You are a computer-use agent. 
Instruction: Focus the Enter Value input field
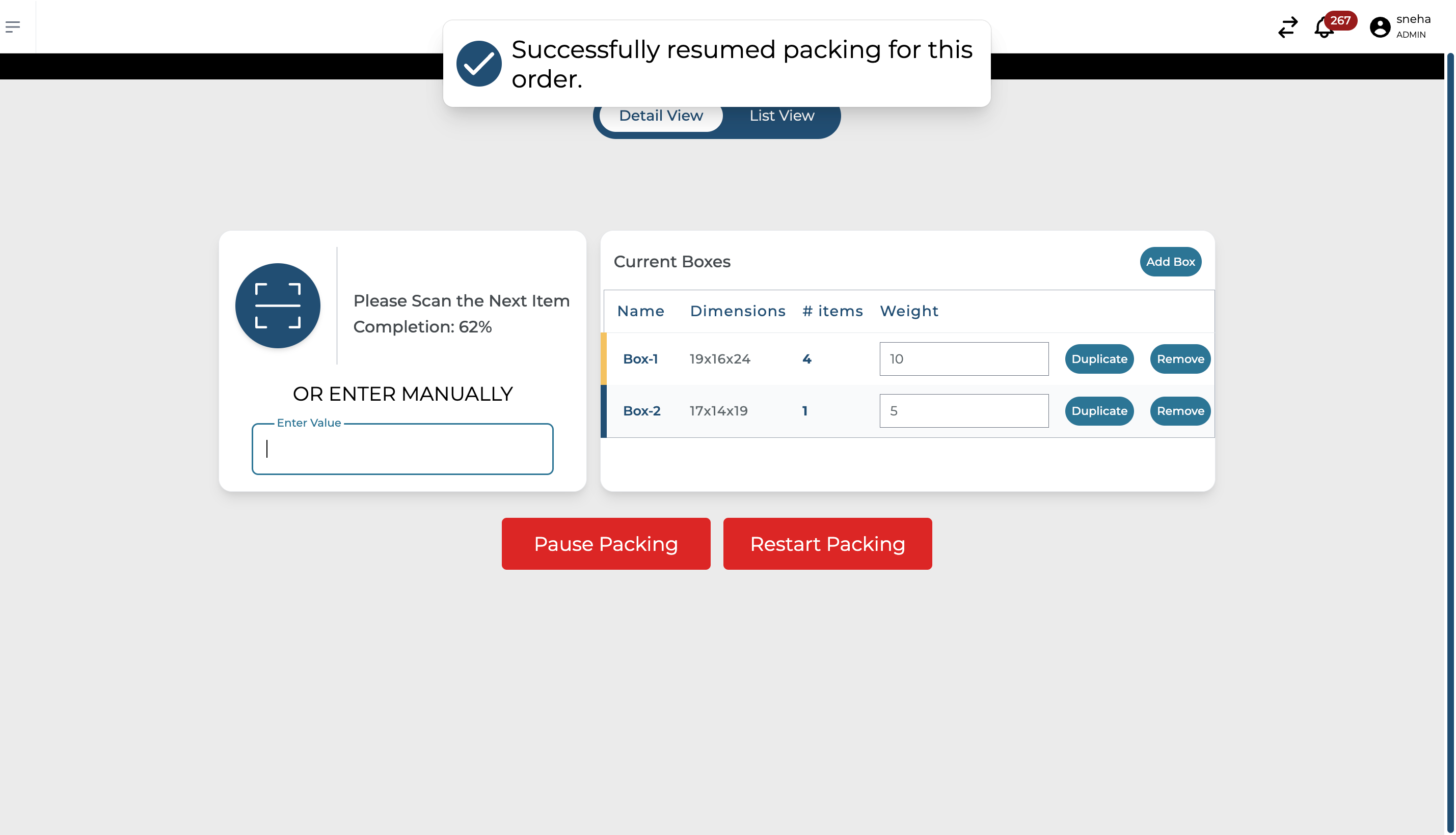coord(402,449)
